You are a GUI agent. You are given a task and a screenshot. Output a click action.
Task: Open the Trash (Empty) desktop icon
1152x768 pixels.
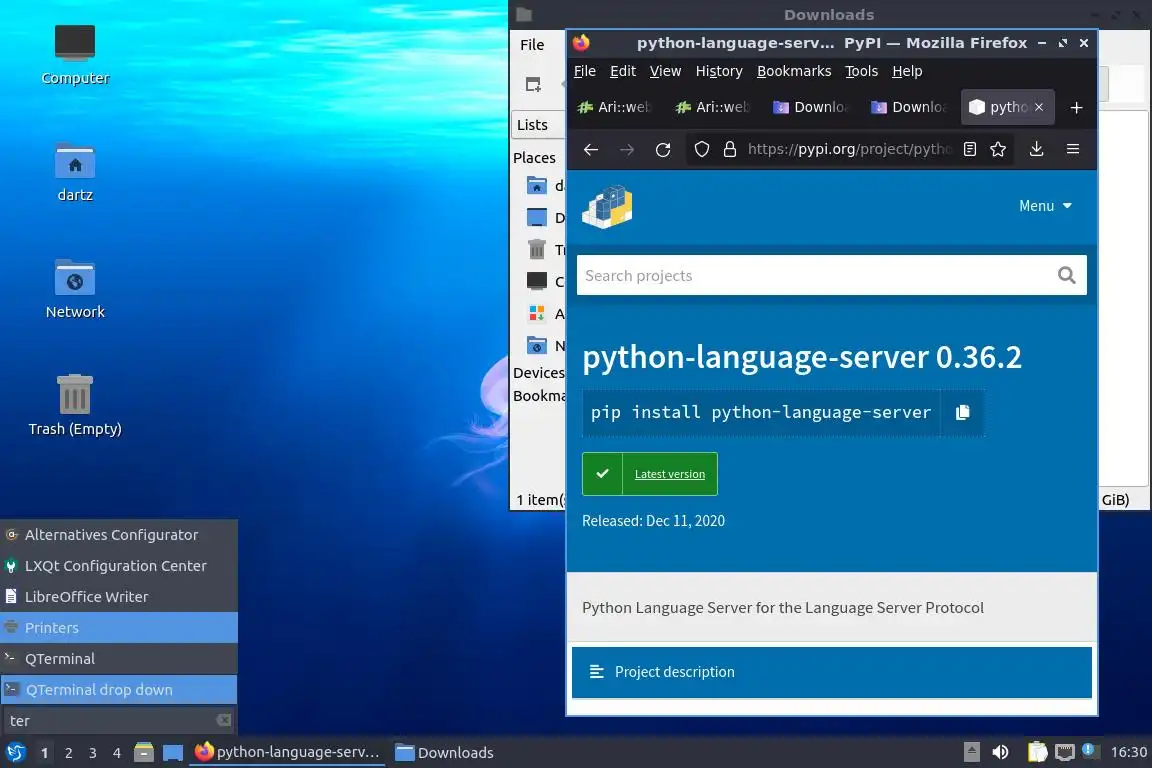(x=75, y=405)
